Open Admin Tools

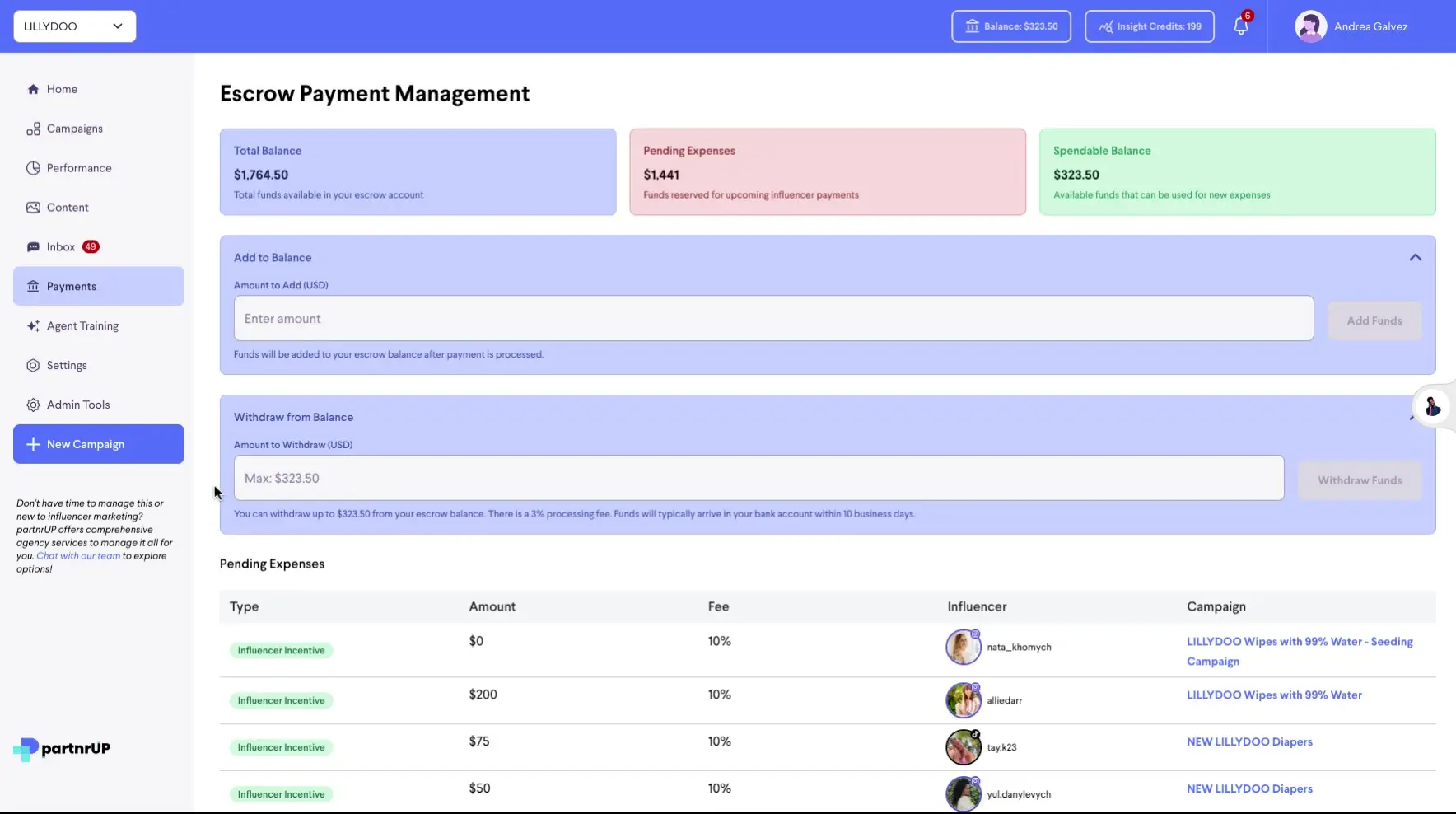tap(78, 404)
